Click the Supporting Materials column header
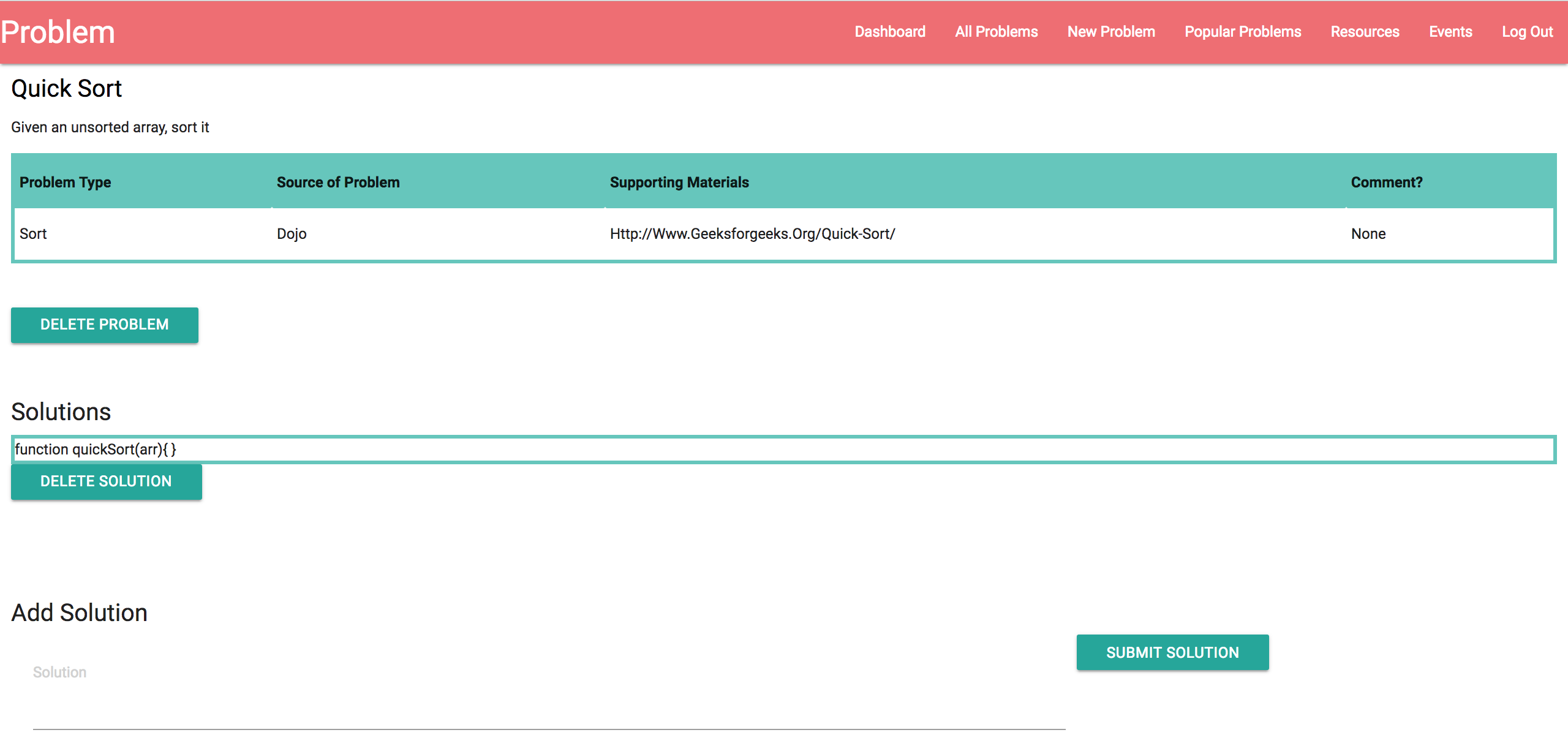Viewport: 1568px width, 746px height. 679,183
